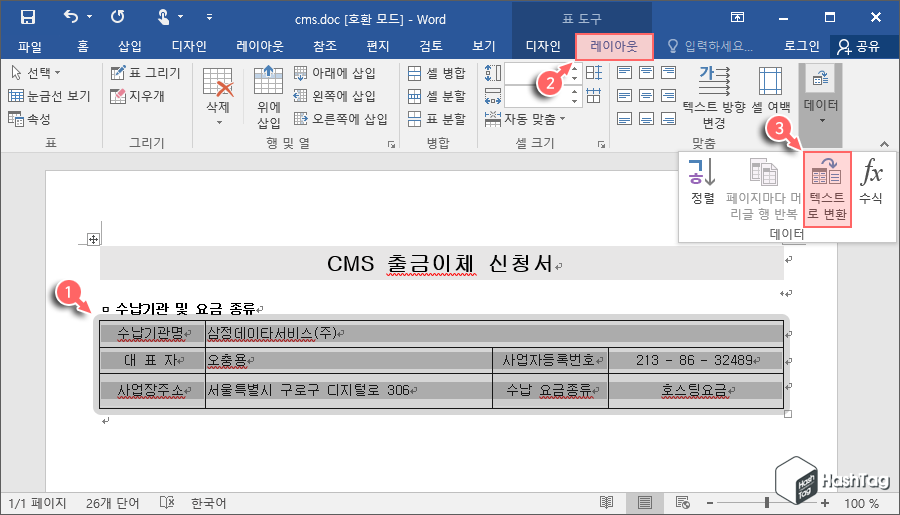This screenshot has width=900, height=515.
Task: Switch to the 보기 tab
Action: coord(483,46)
